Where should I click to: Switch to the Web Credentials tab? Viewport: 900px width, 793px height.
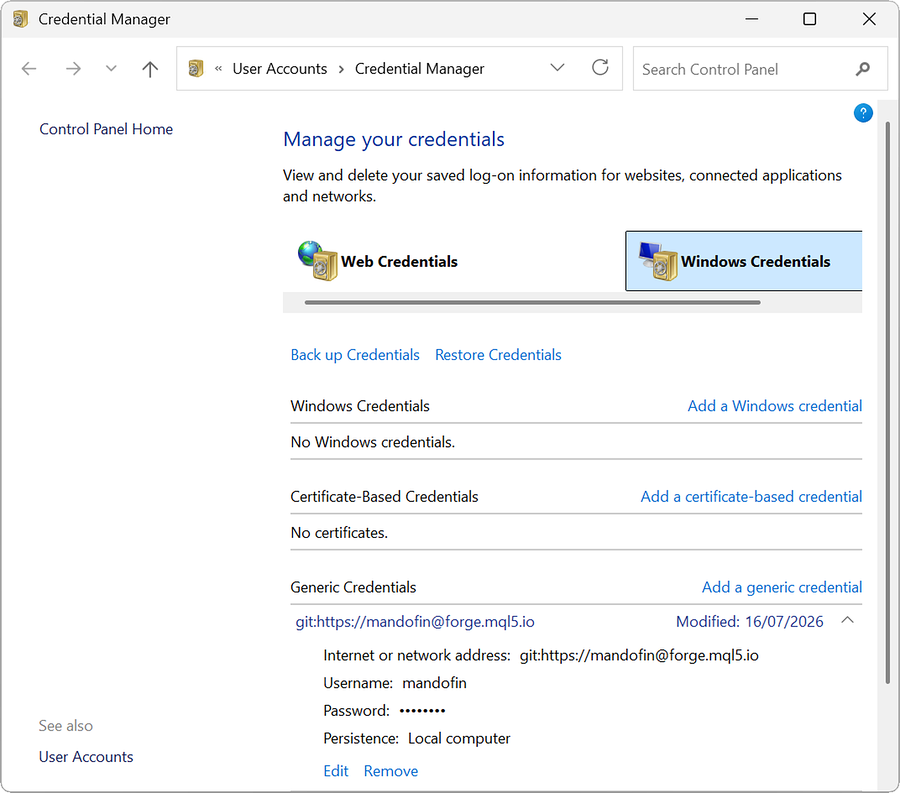point(378,261)
